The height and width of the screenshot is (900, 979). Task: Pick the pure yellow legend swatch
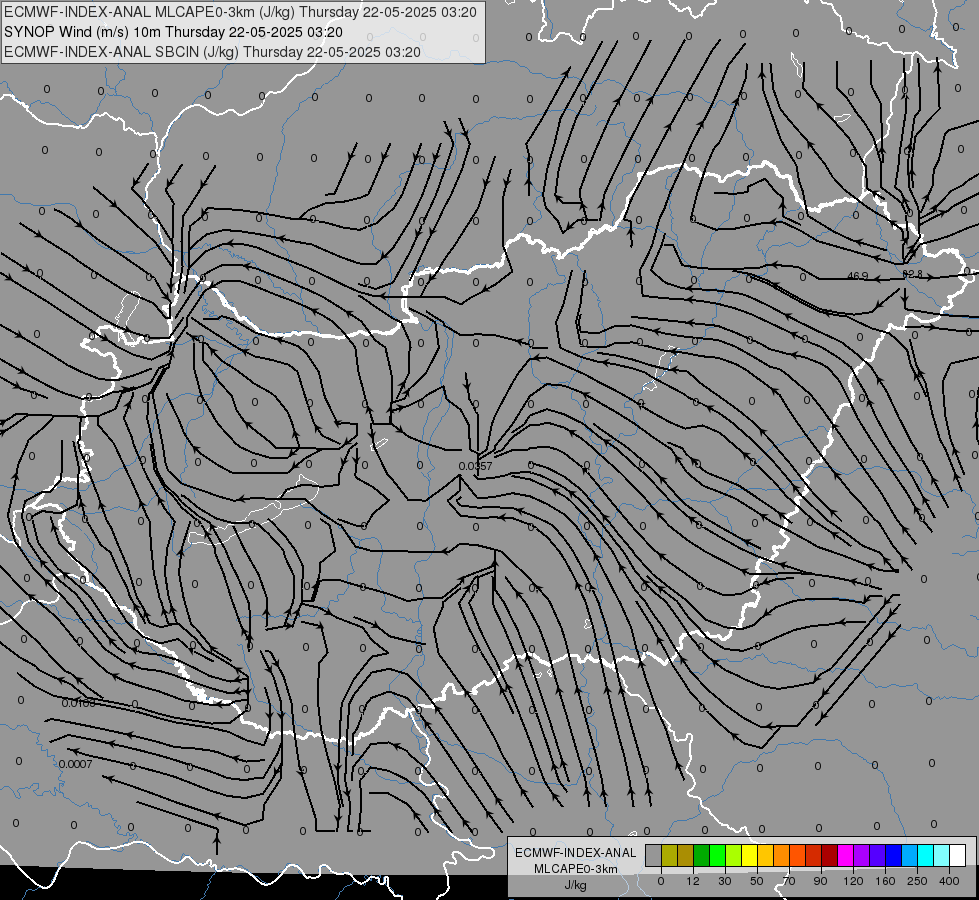(x=750, y=856)
